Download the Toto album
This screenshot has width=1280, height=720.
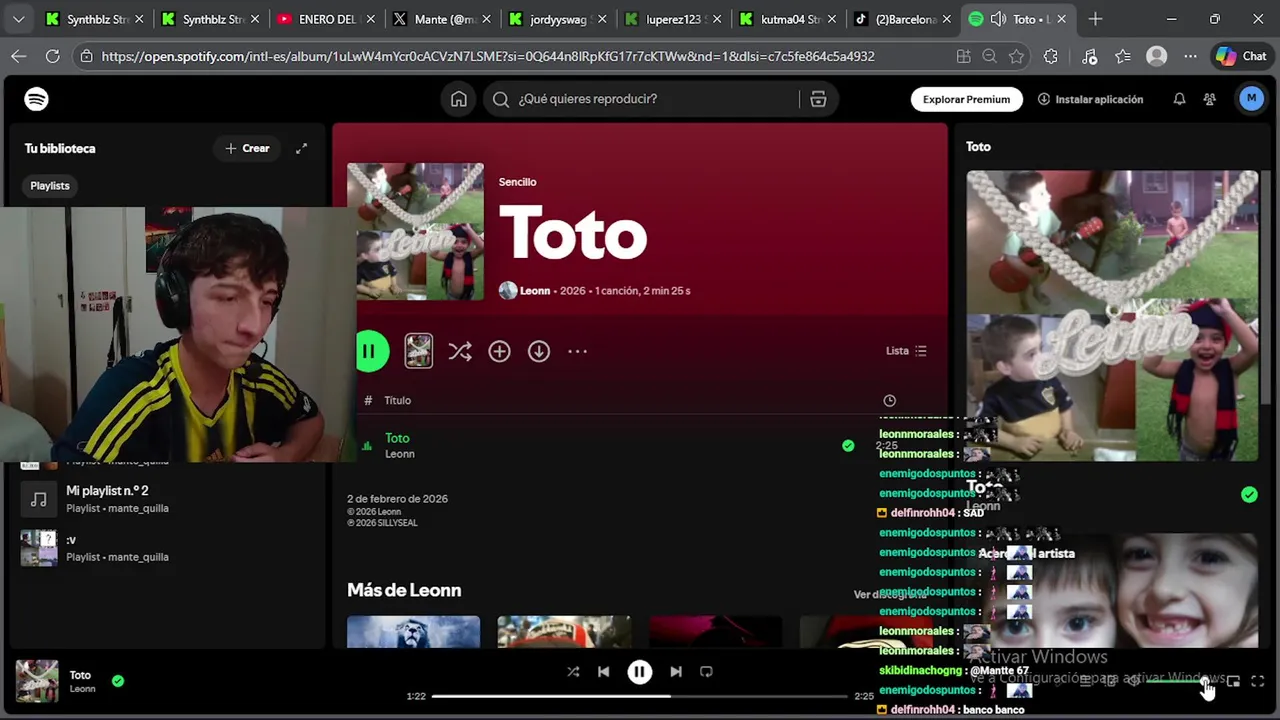(x=539, y=351)
